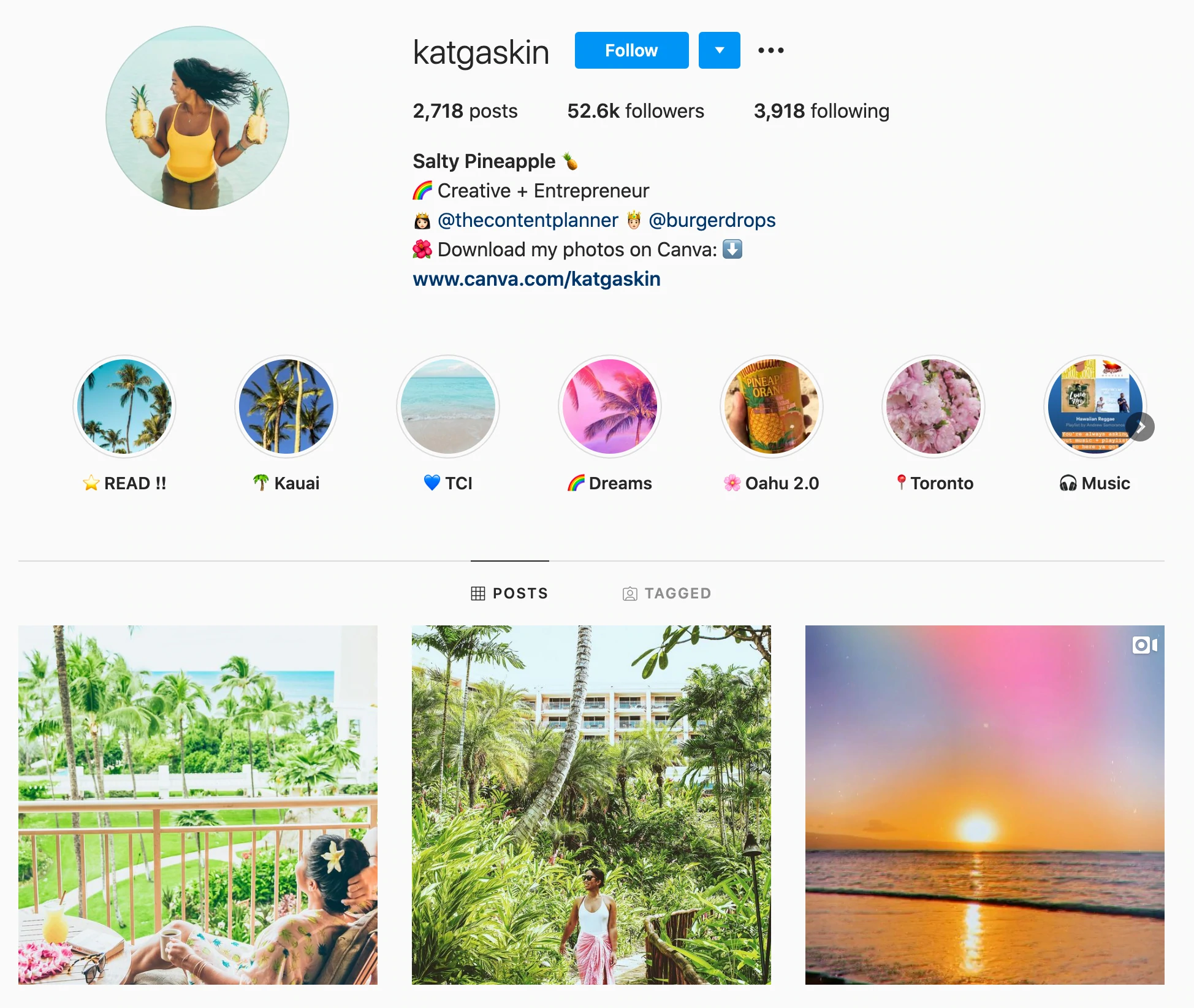1194x1008 pixels.
Task: View the 52.6k followers list
Action: (x=636, y=111)
